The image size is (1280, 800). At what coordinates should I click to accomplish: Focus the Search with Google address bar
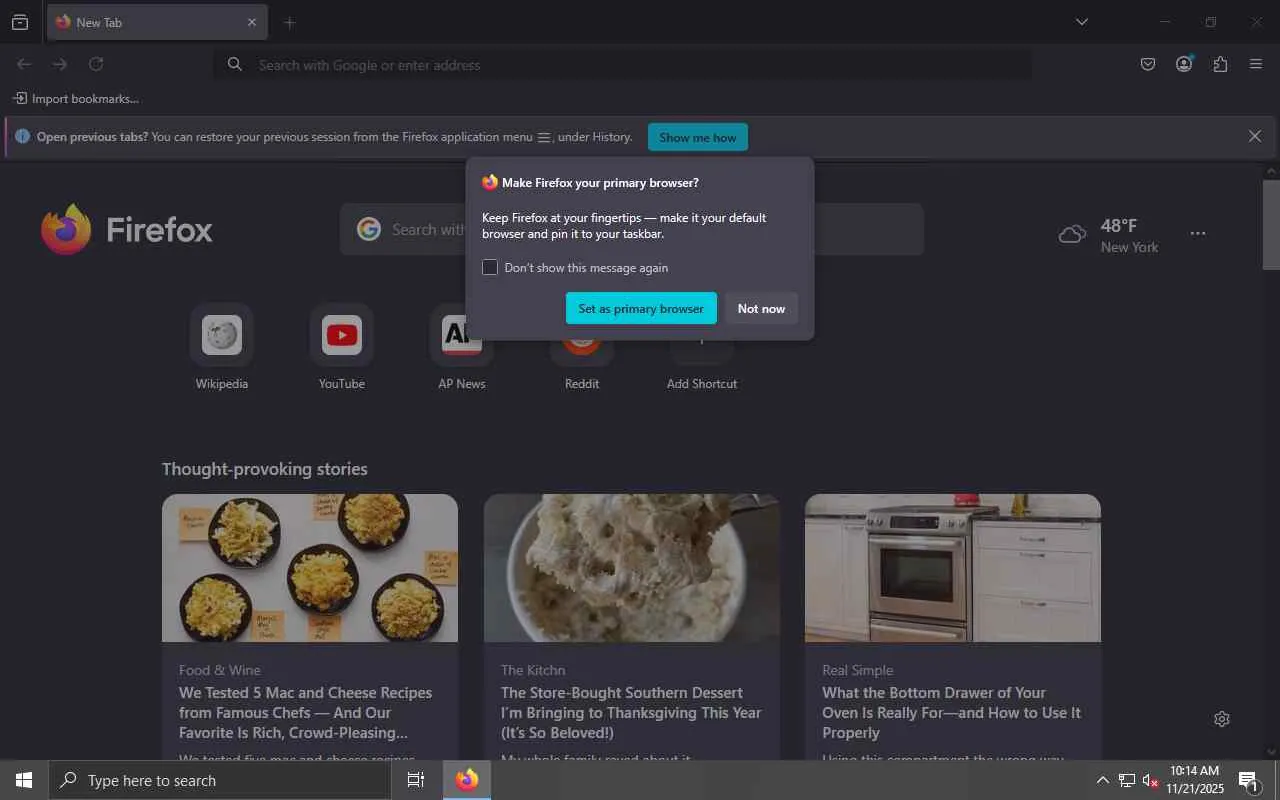coord(622,65)
